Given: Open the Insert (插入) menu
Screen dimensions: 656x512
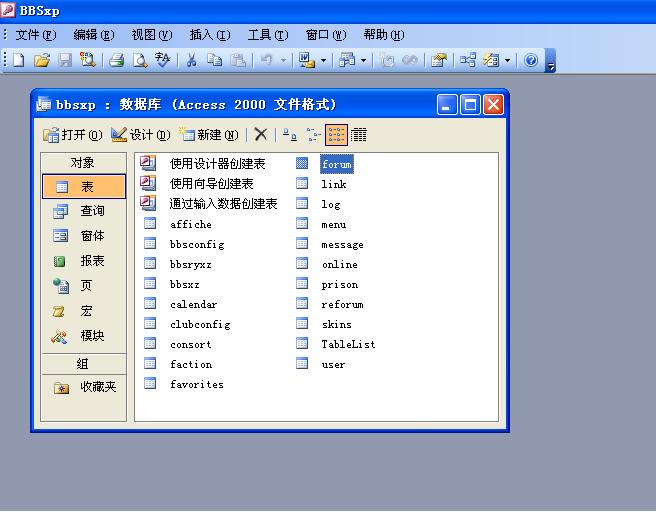Looking at the screenshot, I should click(x=210, y=35).
